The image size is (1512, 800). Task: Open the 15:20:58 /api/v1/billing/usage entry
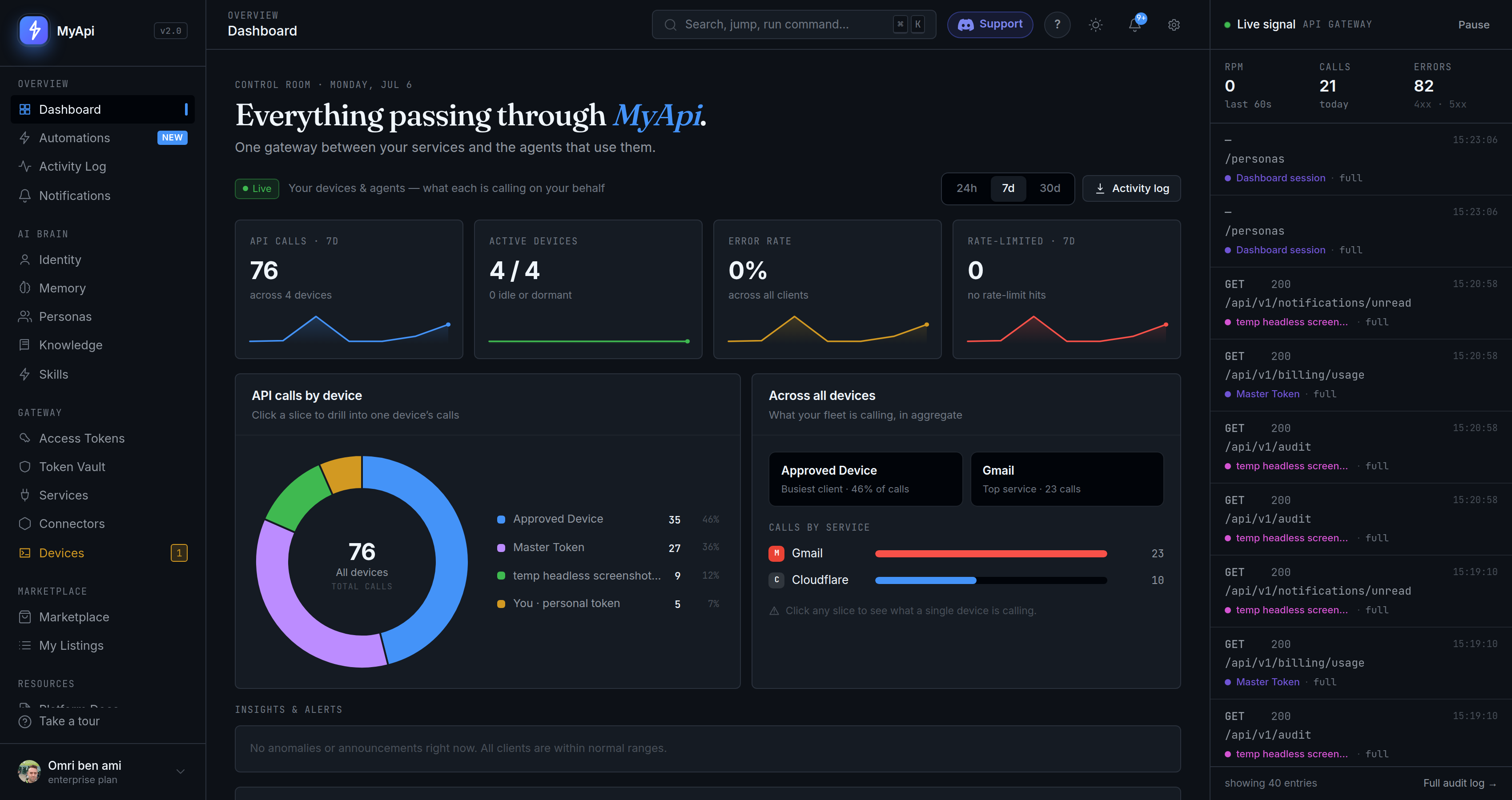pyautogui.click(x=1360, y=375)
